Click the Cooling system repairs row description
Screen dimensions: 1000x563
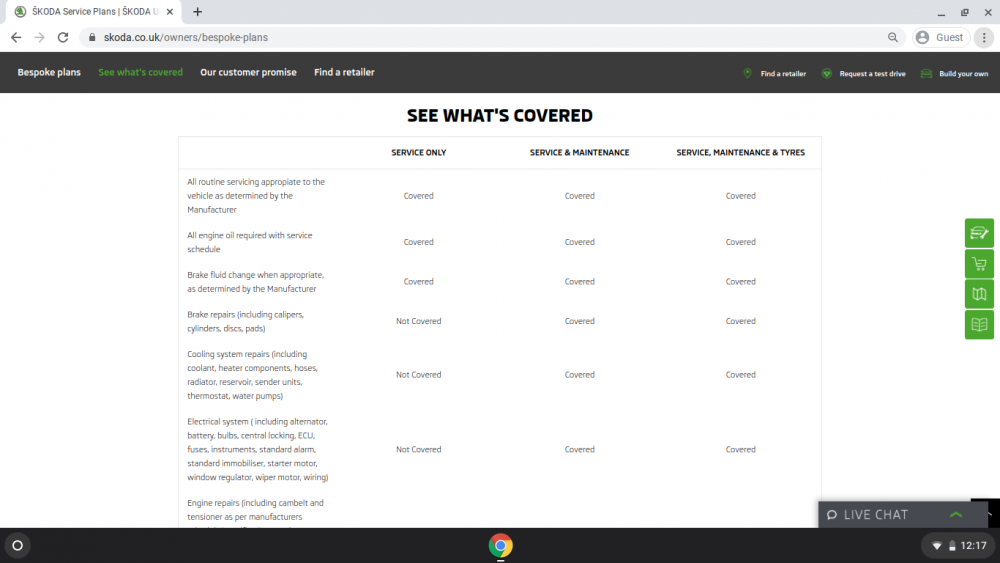click(252, 375)
